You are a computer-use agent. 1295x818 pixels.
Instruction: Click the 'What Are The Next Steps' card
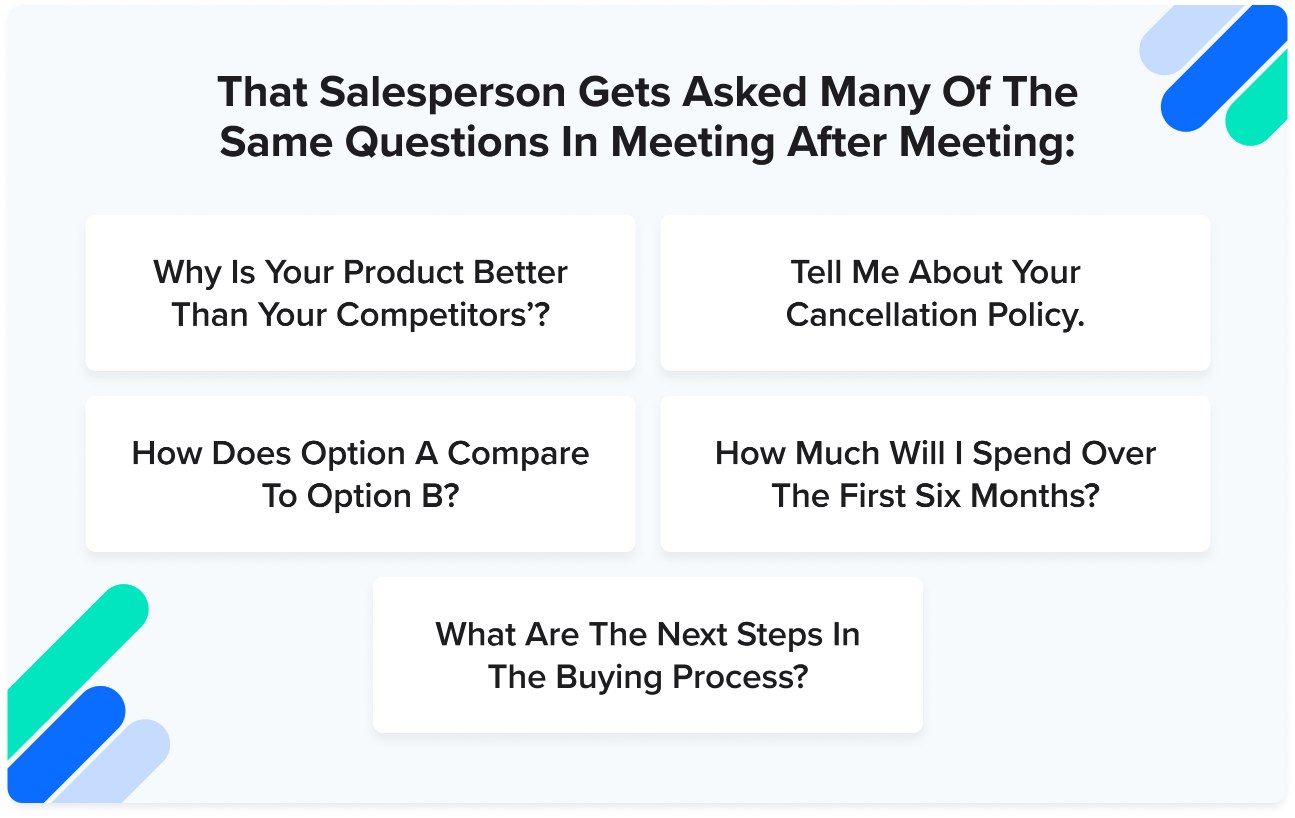[x=647, y=655]
